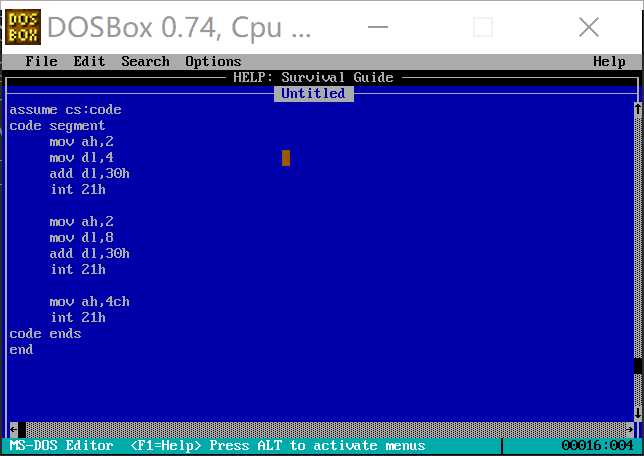Open the Help menu
The width and height of the screenshot is (644, 456).
609,62
